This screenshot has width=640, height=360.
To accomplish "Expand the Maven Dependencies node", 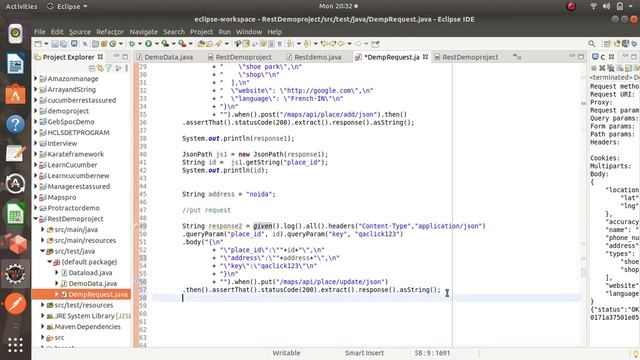I will (x=43, y=327).
